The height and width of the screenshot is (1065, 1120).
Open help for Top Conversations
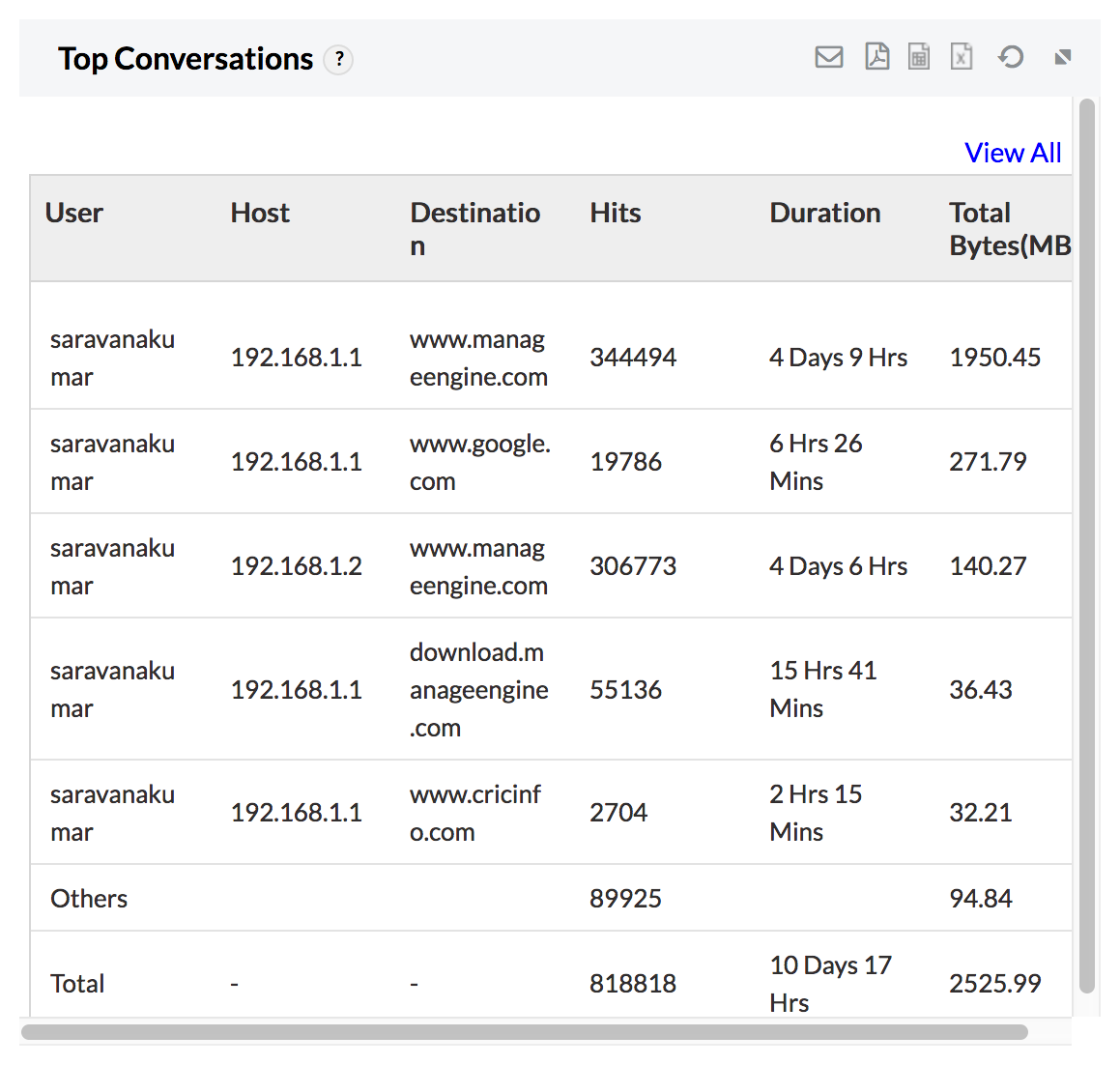pos(338,60)
